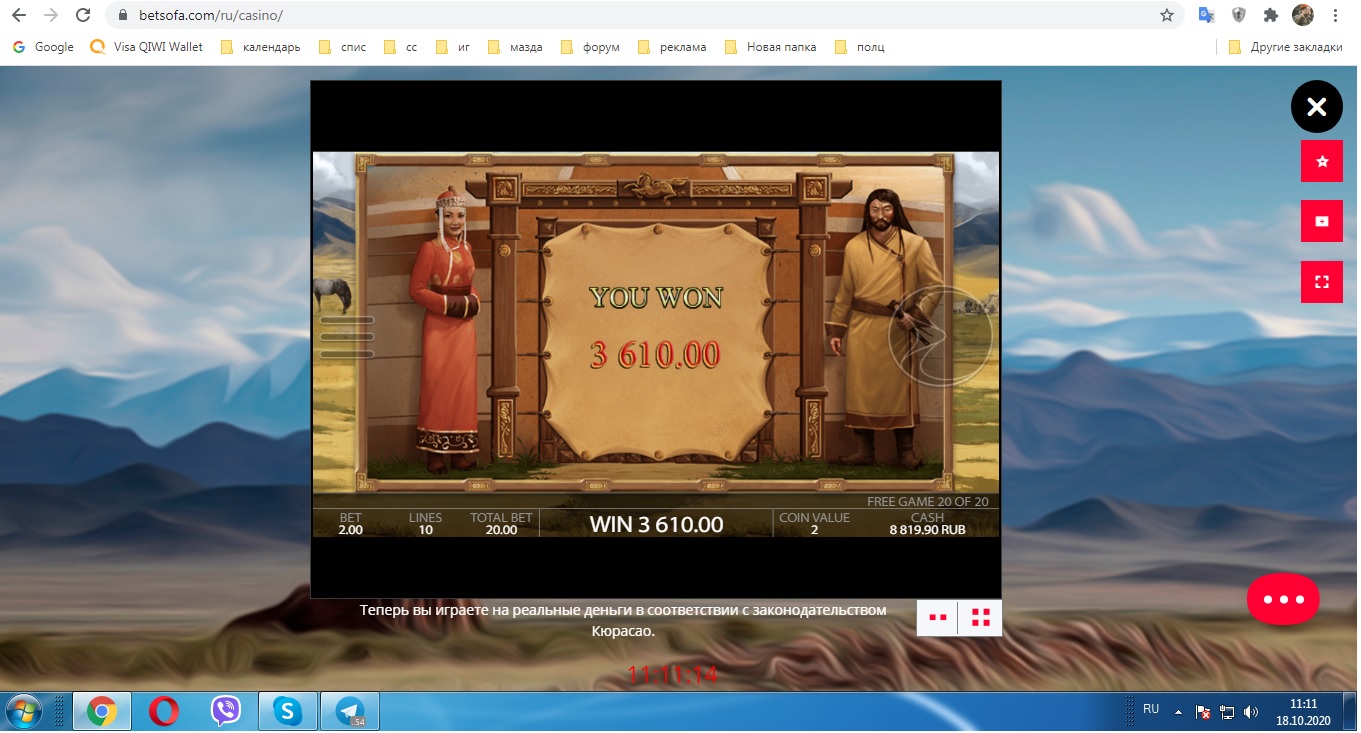1361x733 pixels.
Task: Add game to favorites star button
Action: [1322, 161]
